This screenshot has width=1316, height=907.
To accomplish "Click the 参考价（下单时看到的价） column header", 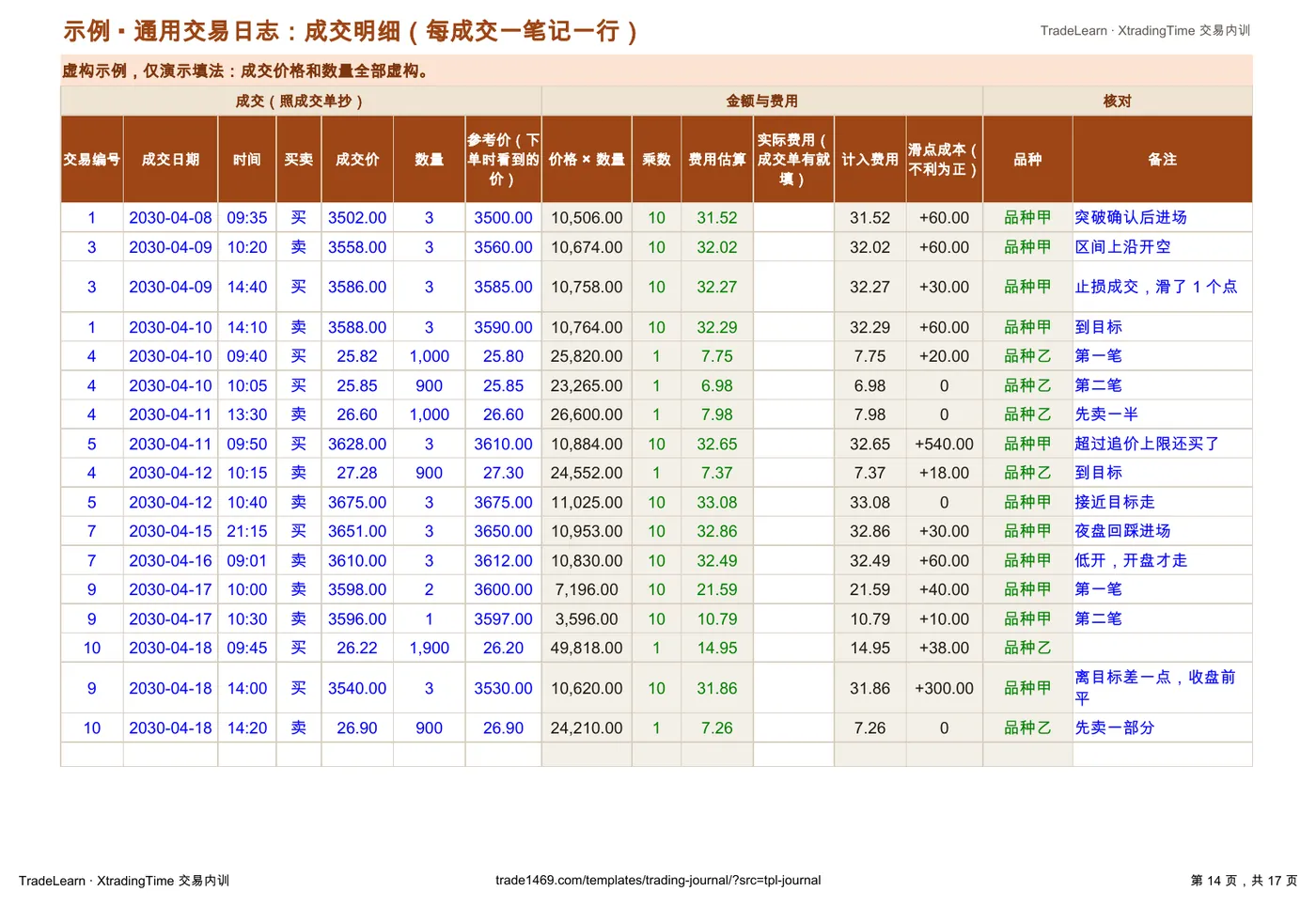I will (x=503, y=160).
